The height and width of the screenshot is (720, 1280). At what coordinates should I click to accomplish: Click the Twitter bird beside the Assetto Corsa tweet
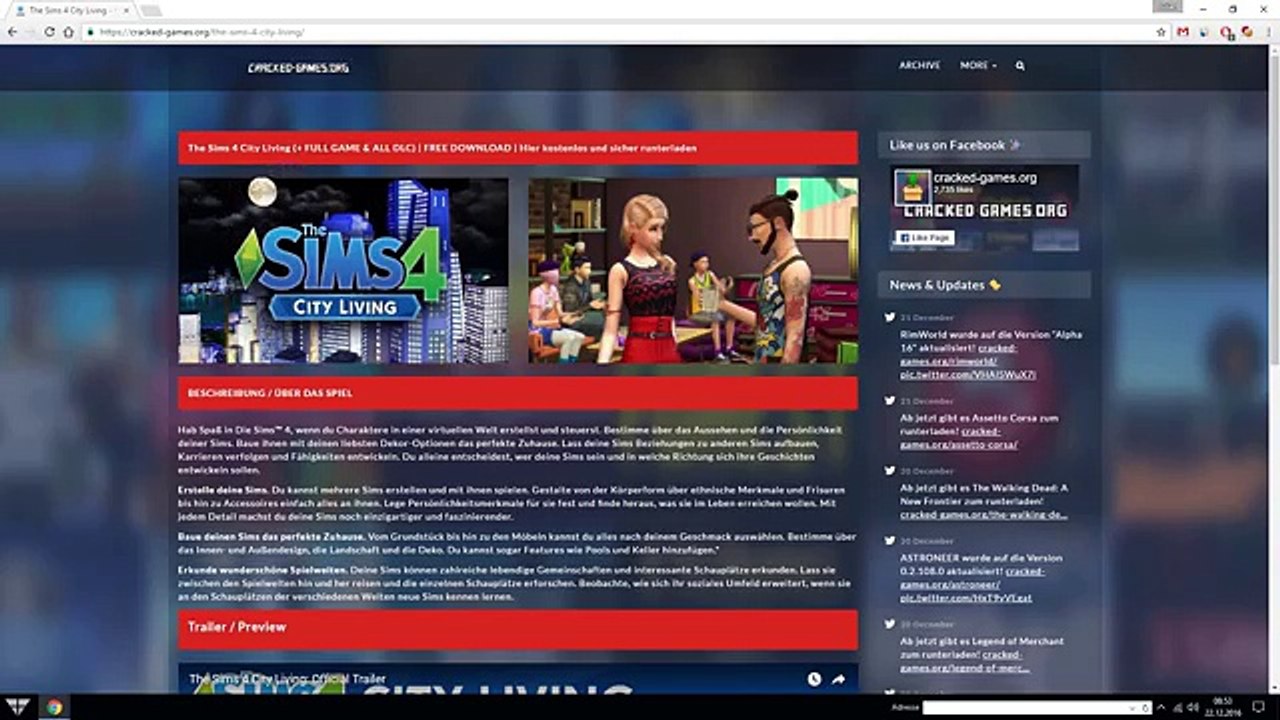coord(889,400)
